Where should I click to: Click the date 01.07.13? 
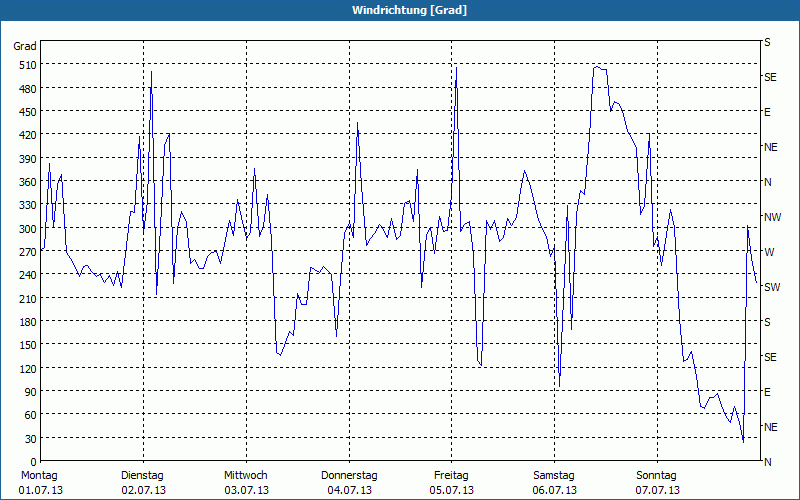41,490
